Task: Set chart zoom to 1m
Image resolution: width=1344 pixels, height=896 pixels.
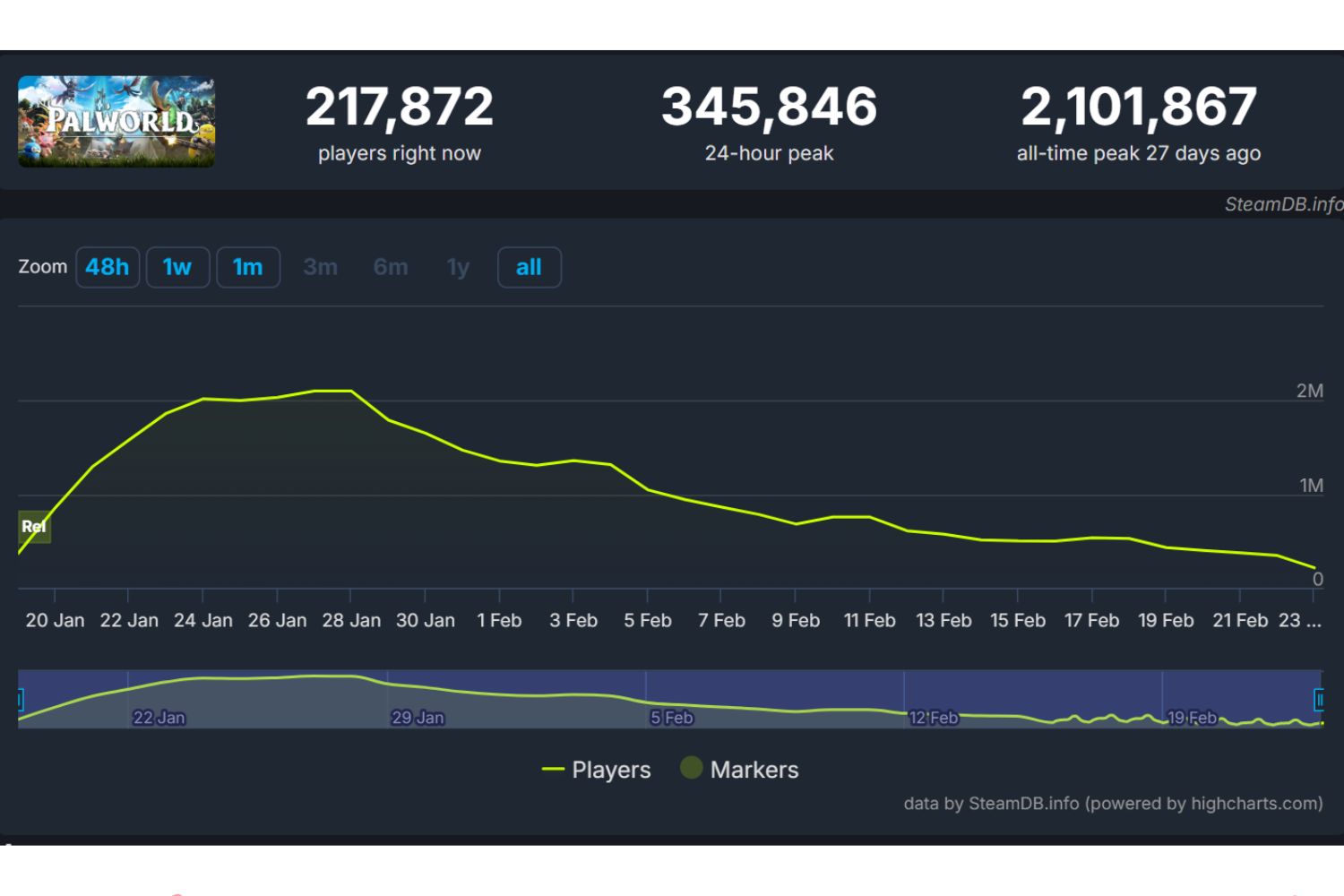Action: 248,267
